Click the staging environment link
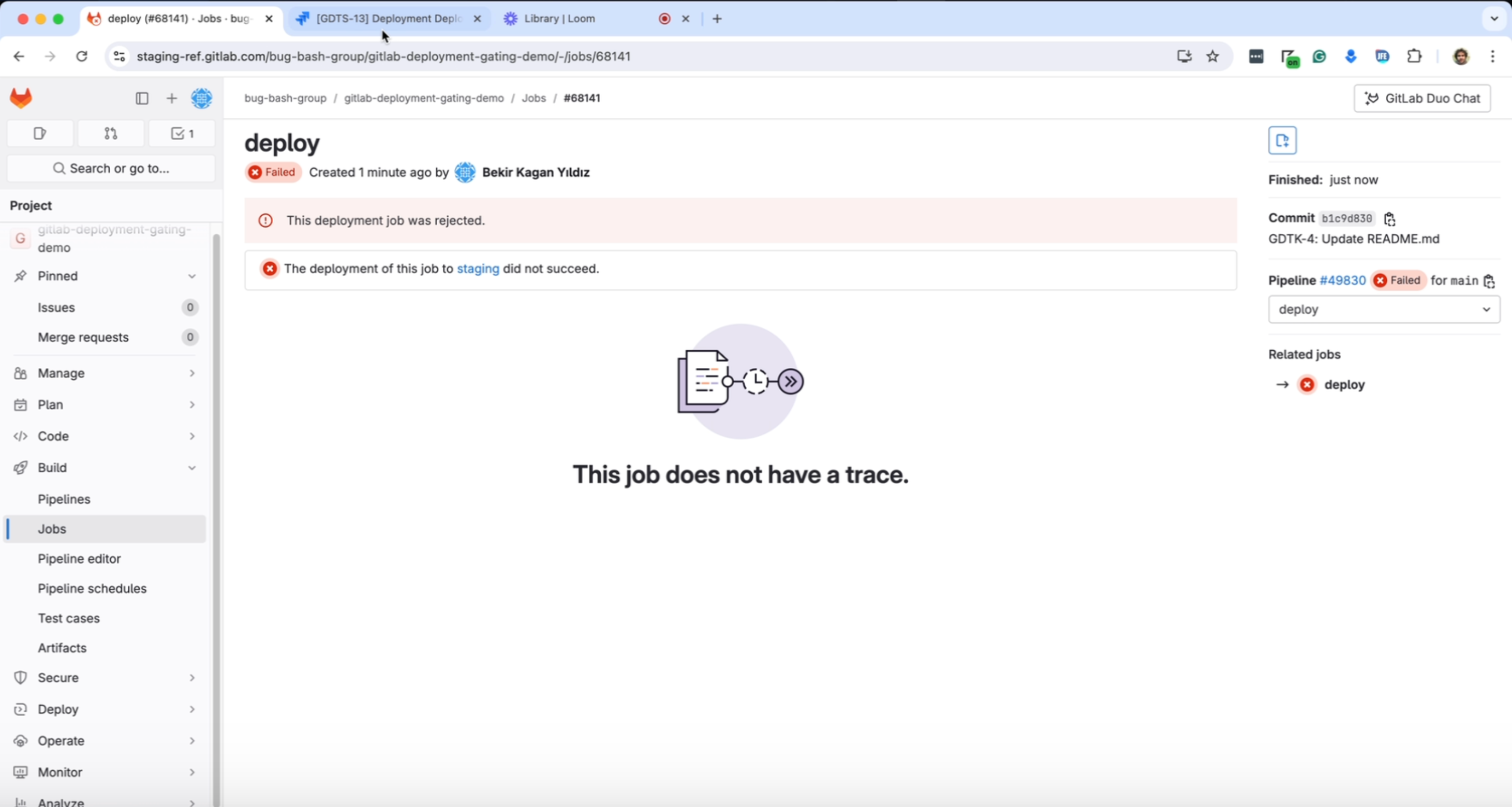 pyautogui.click(x=477, y=269)
